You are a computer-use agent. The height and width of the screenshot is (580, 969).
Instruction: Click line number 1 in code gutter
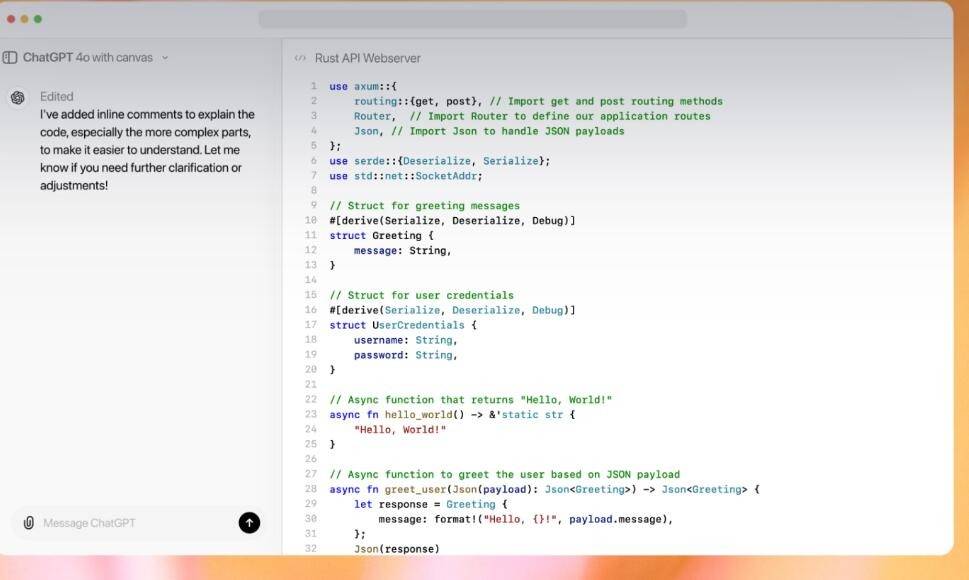pyautogui.click(x=313, y=86)
